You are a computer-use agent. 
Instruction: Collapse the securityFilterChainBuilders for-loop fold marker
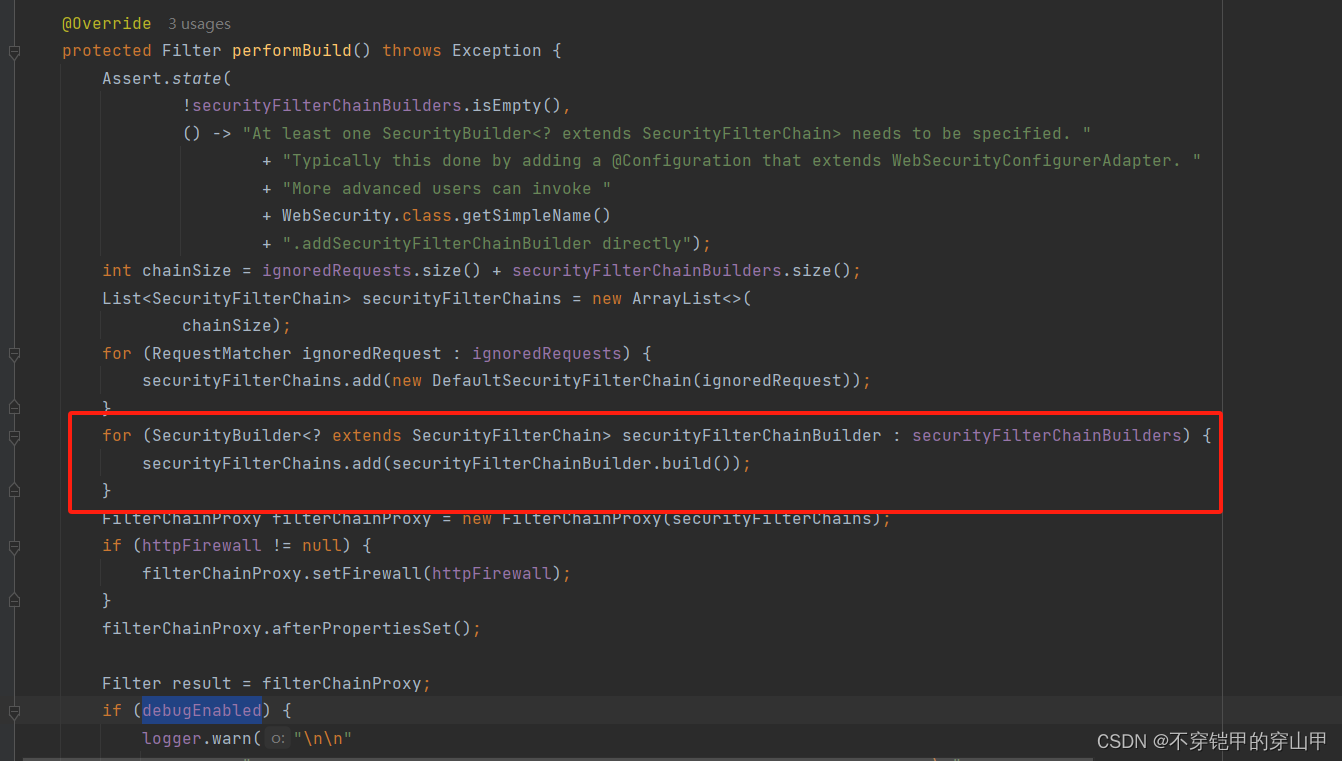coord(14,437)
